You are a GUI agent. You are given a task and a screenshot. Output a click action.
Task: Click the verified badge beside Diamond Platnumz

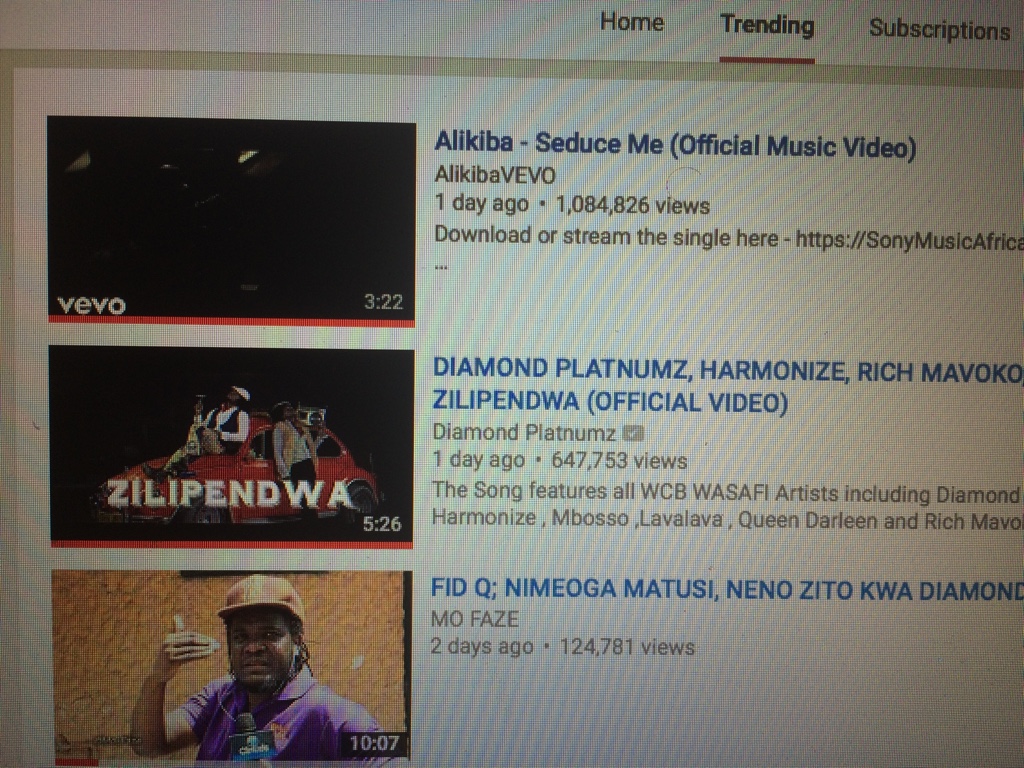pos(633,432)
